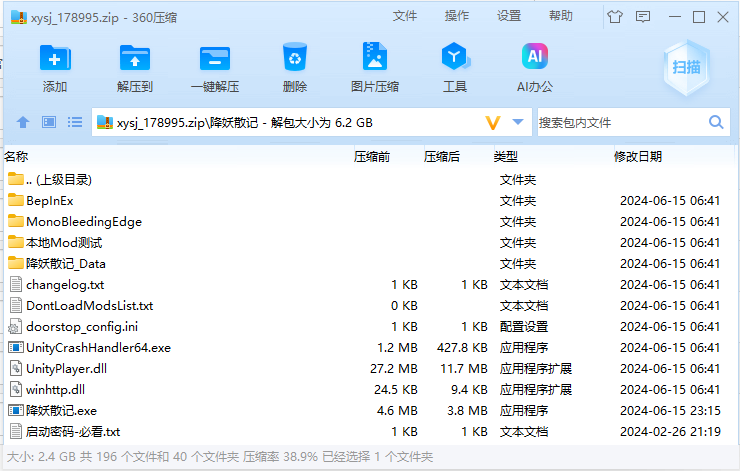
Task: Sort by 压缩后 column header
Action: [x=441, y=156]
